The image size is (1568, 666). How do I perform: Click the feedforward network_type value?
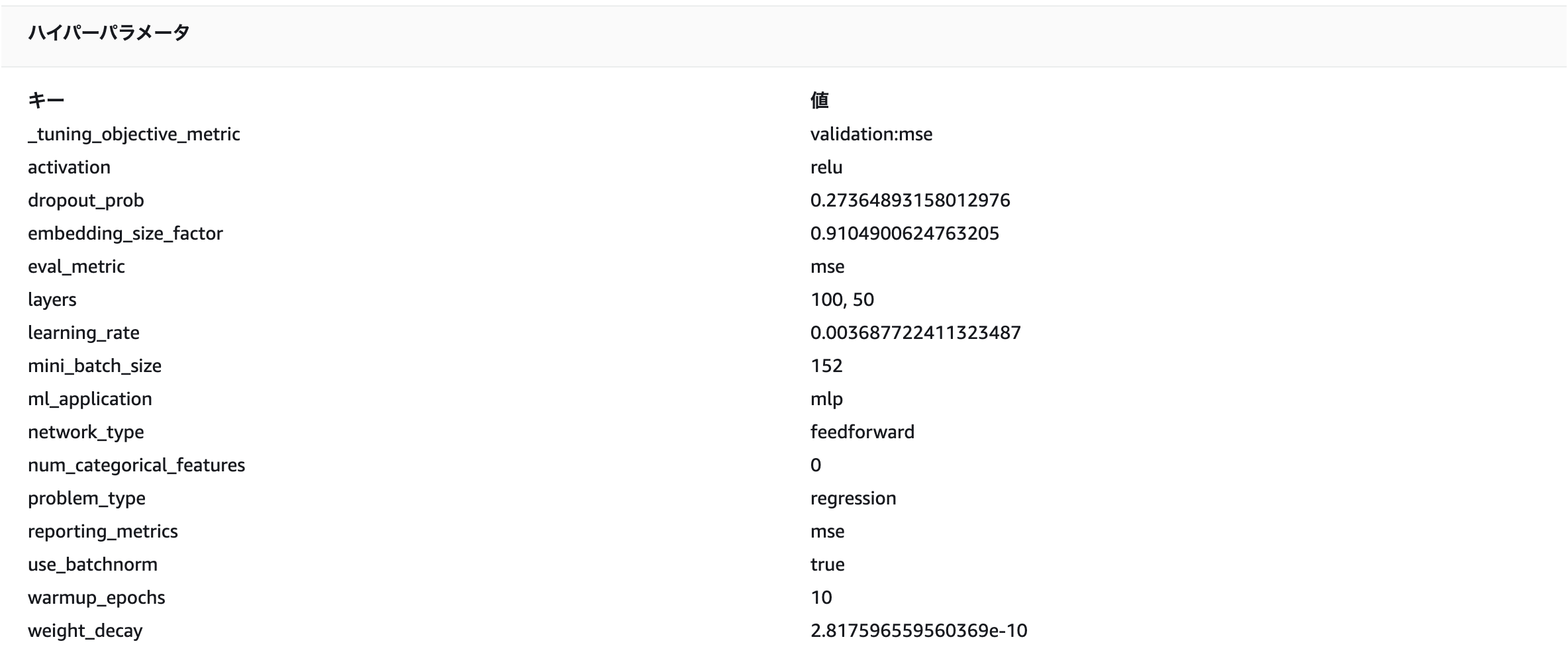(x=862, y=432)
